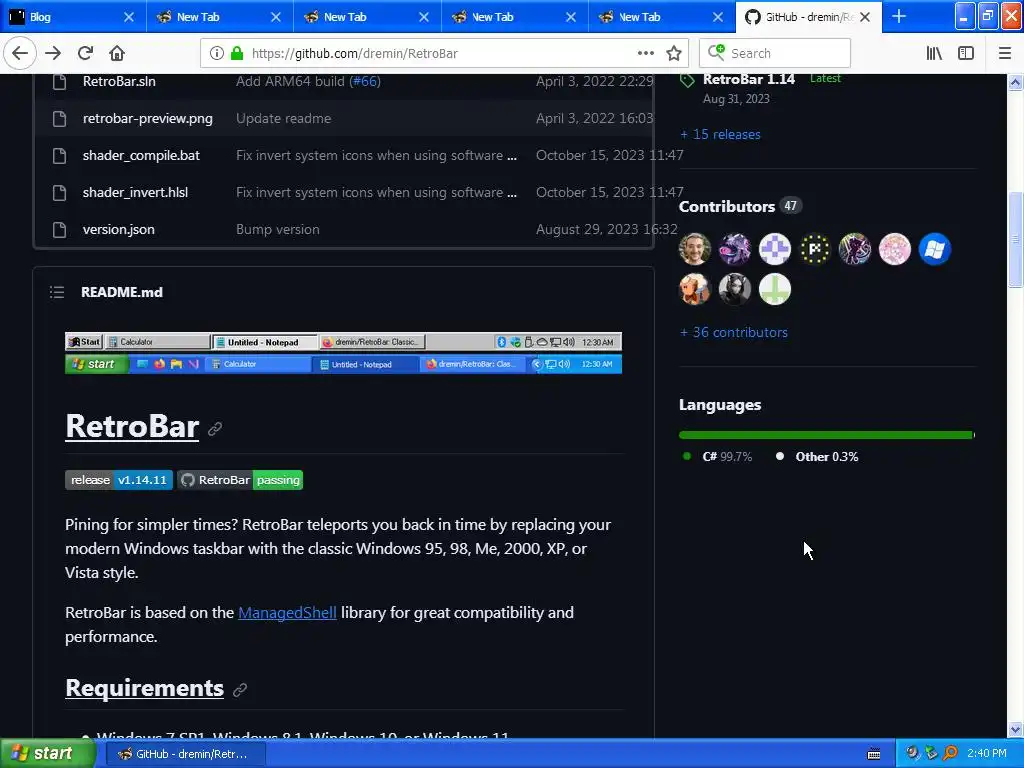Open the Library icon in the toolbar
Image resolution: width=1024 pixels, height=768 pixels.
pos(934,53)
